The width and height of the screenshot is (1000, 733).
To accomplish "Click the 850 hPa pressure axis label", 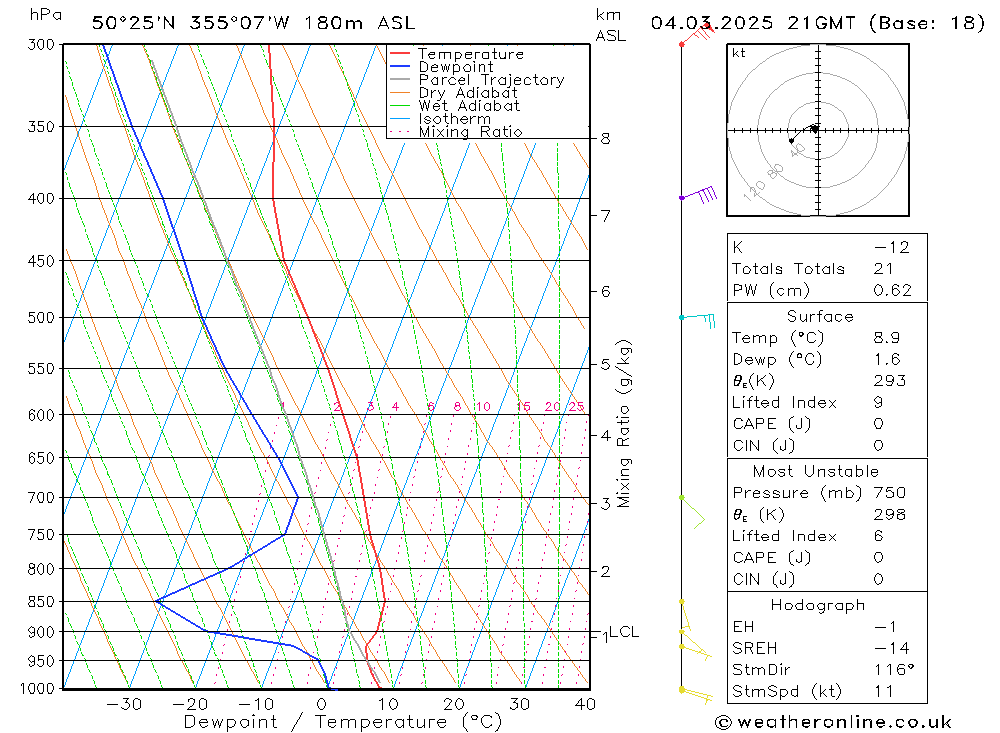I will [41, 602].
